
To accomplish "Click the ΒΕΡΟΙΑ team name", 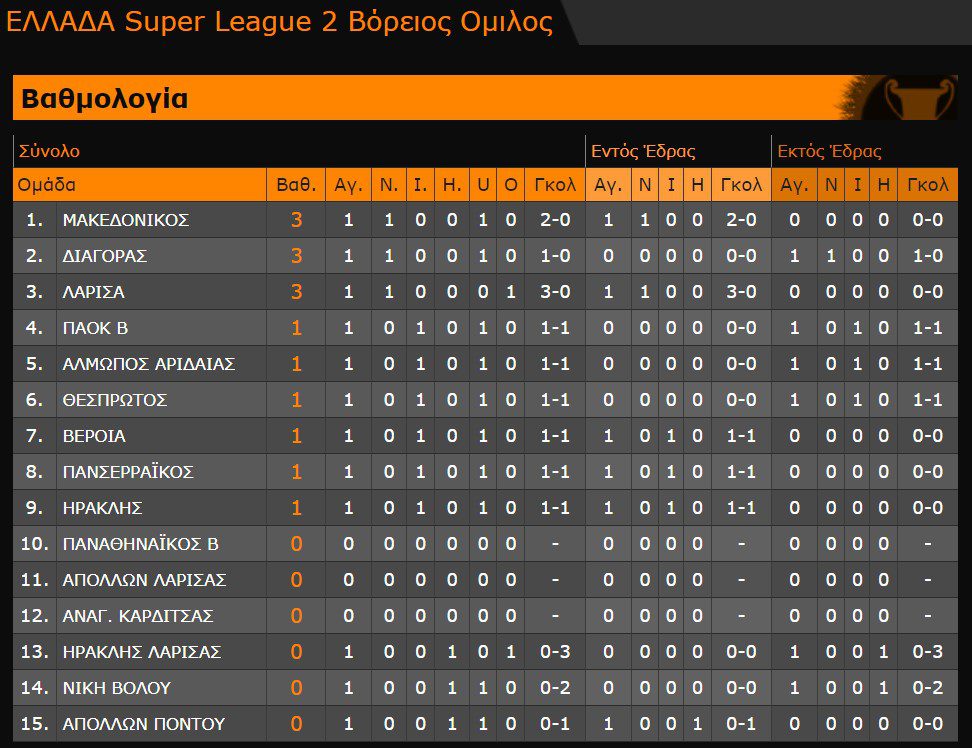I will (93, 436).
